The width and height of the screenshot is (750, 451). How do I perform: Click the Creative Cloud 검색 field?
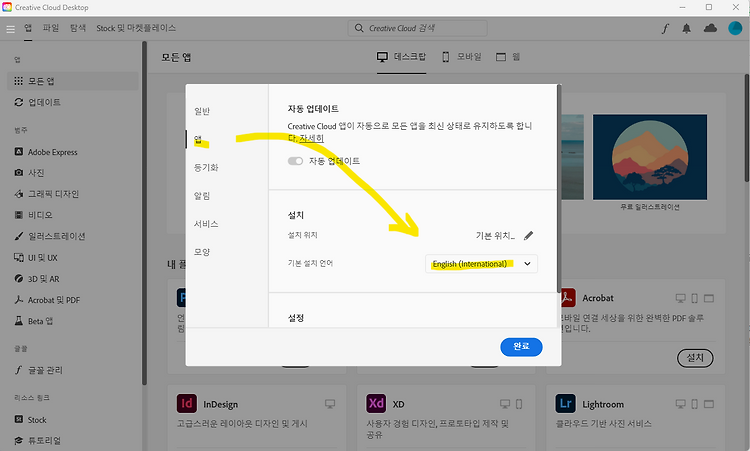pos(418,28)
